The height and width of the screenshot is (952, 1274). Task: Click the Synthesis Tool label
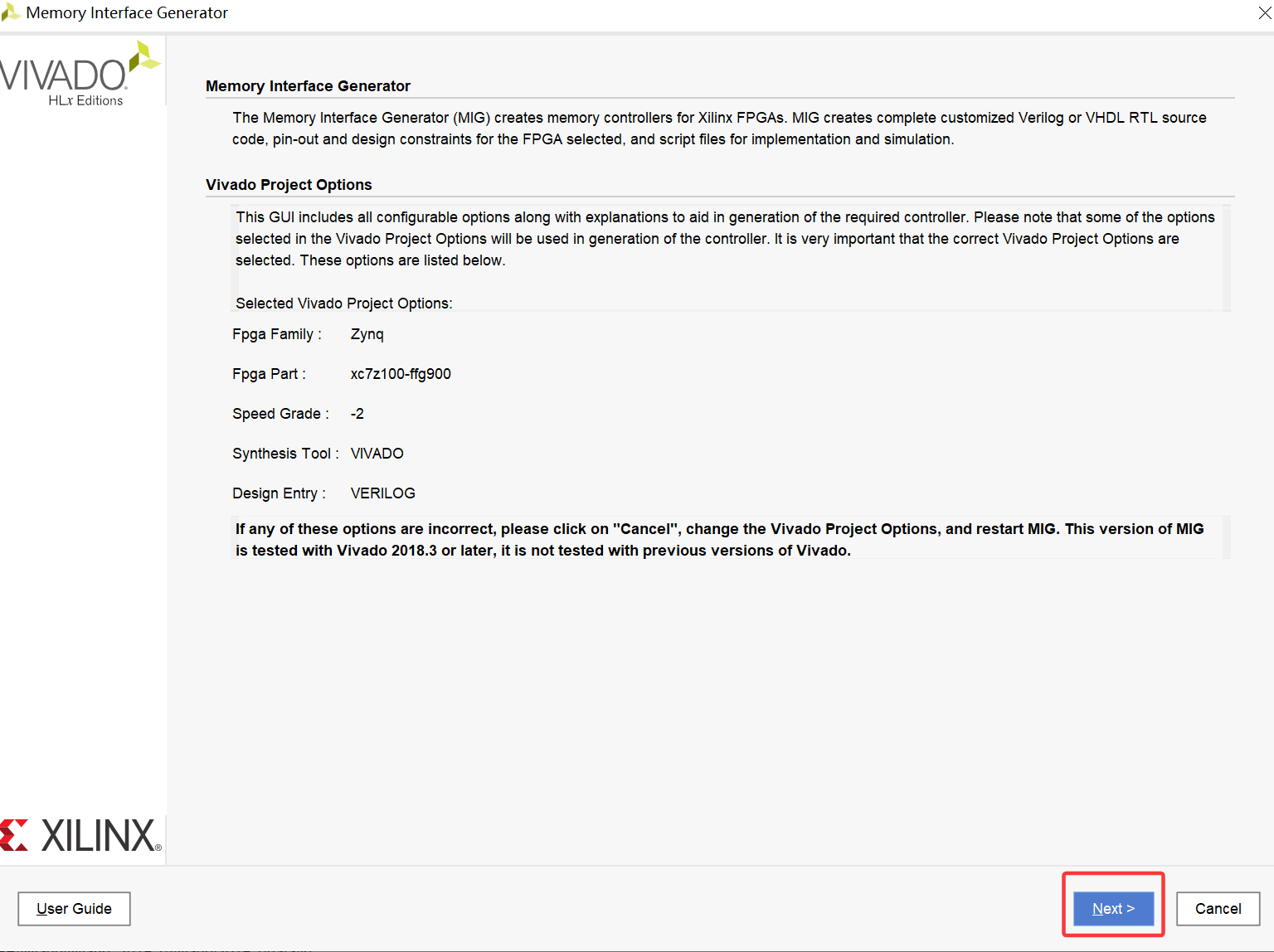click(285, 454)
